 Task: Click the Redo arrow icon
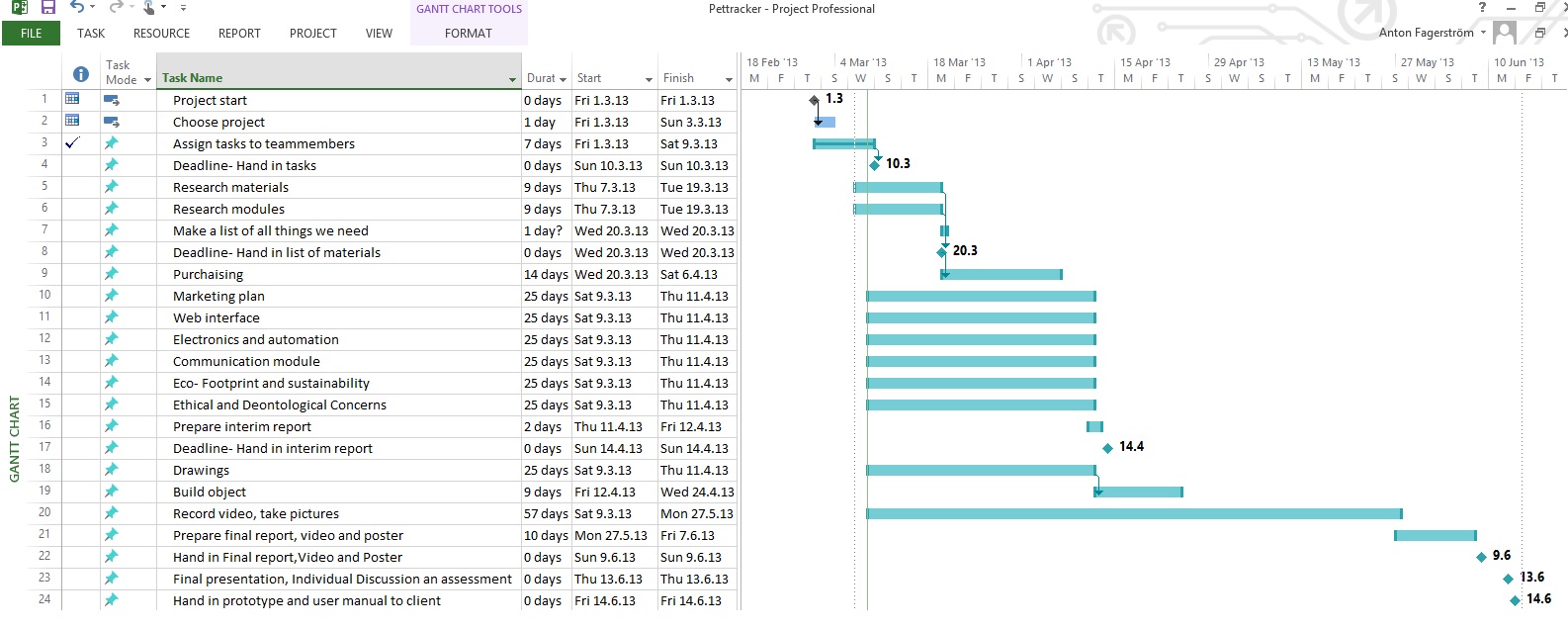pyautogui.click(x=115, y=8)
